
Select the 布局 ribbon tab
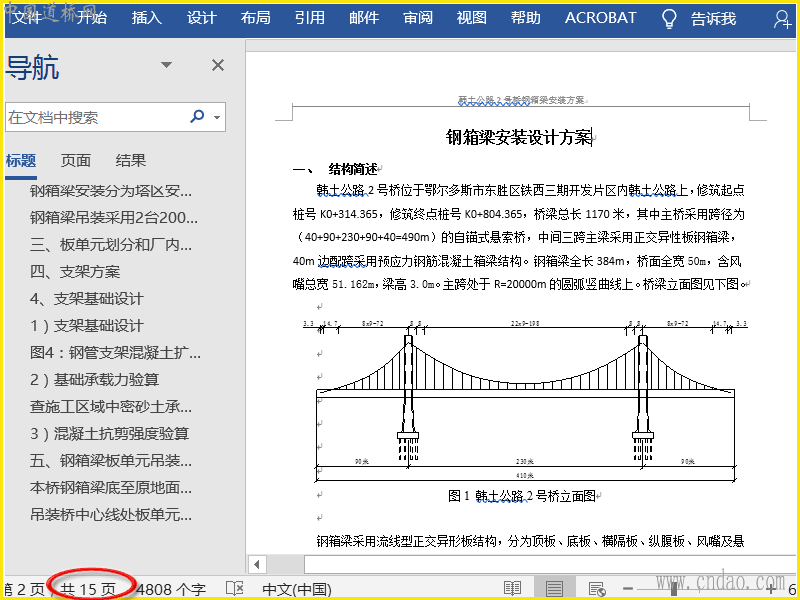point(255,18)
